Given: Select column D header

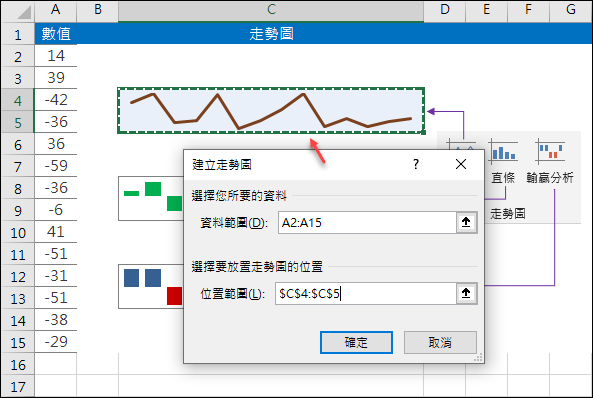Looking at the screenshot, I should 445,10.
